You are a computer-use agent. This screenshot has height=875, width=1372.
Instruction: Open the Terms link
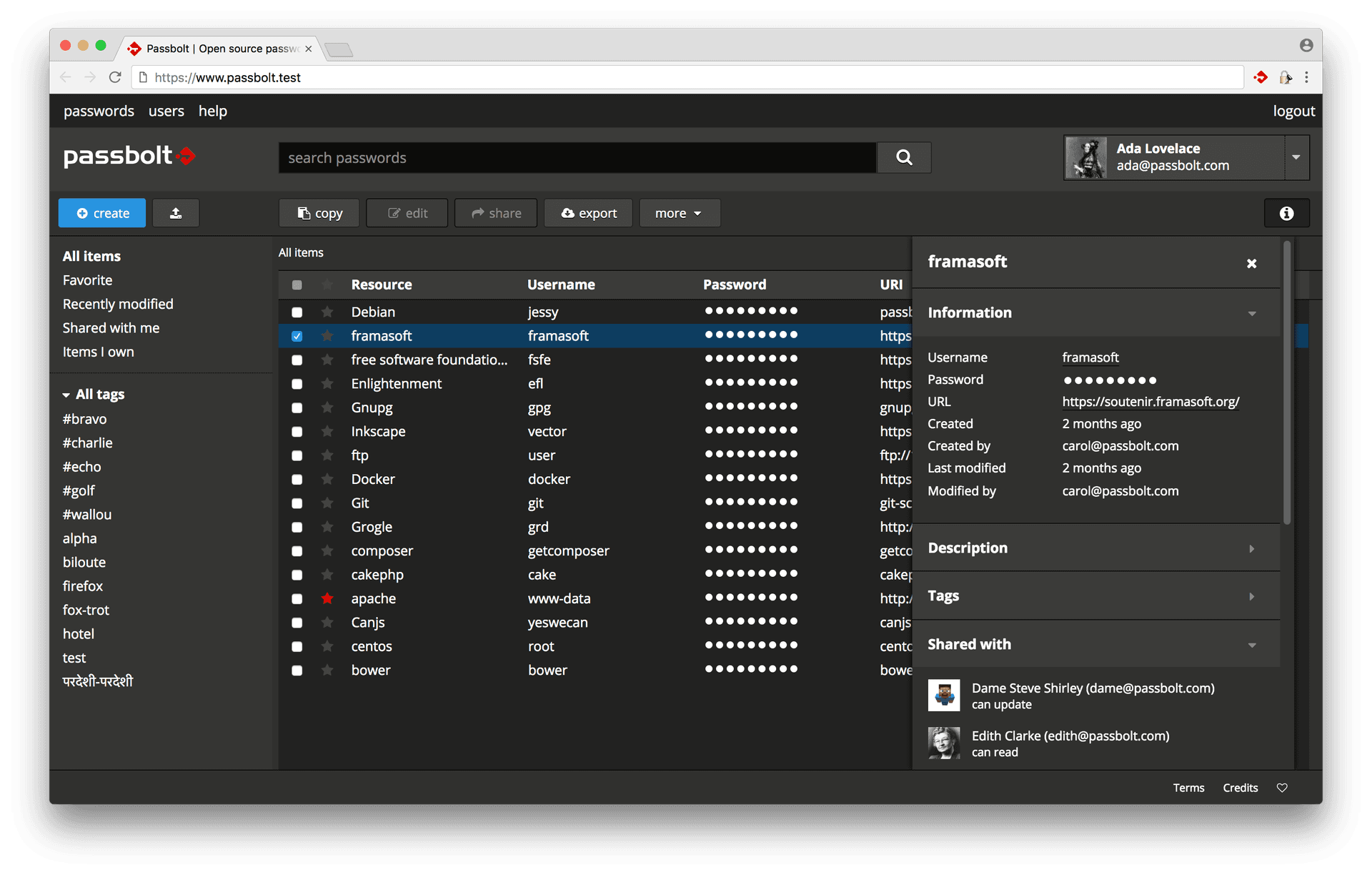(1188, 788)
